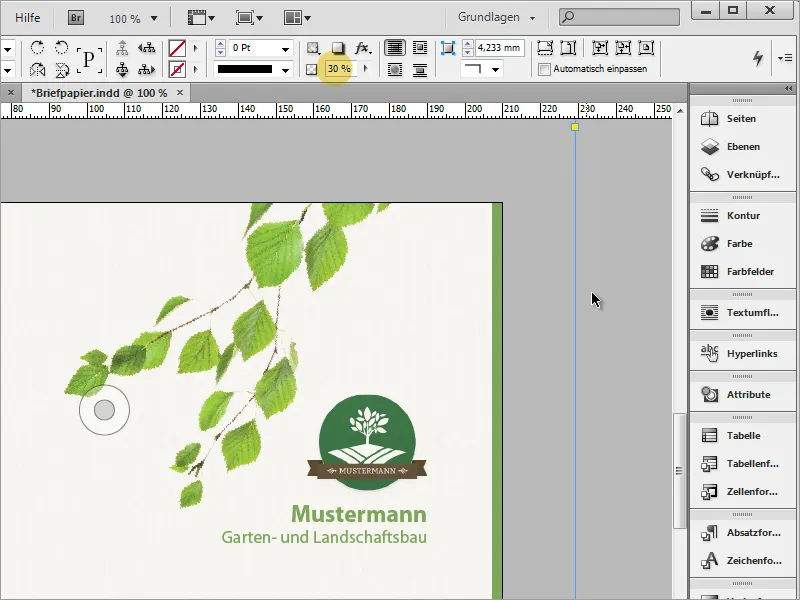Click the fill color swatch (none)
The image size is (800, 600).
click(x=177, y=48)
